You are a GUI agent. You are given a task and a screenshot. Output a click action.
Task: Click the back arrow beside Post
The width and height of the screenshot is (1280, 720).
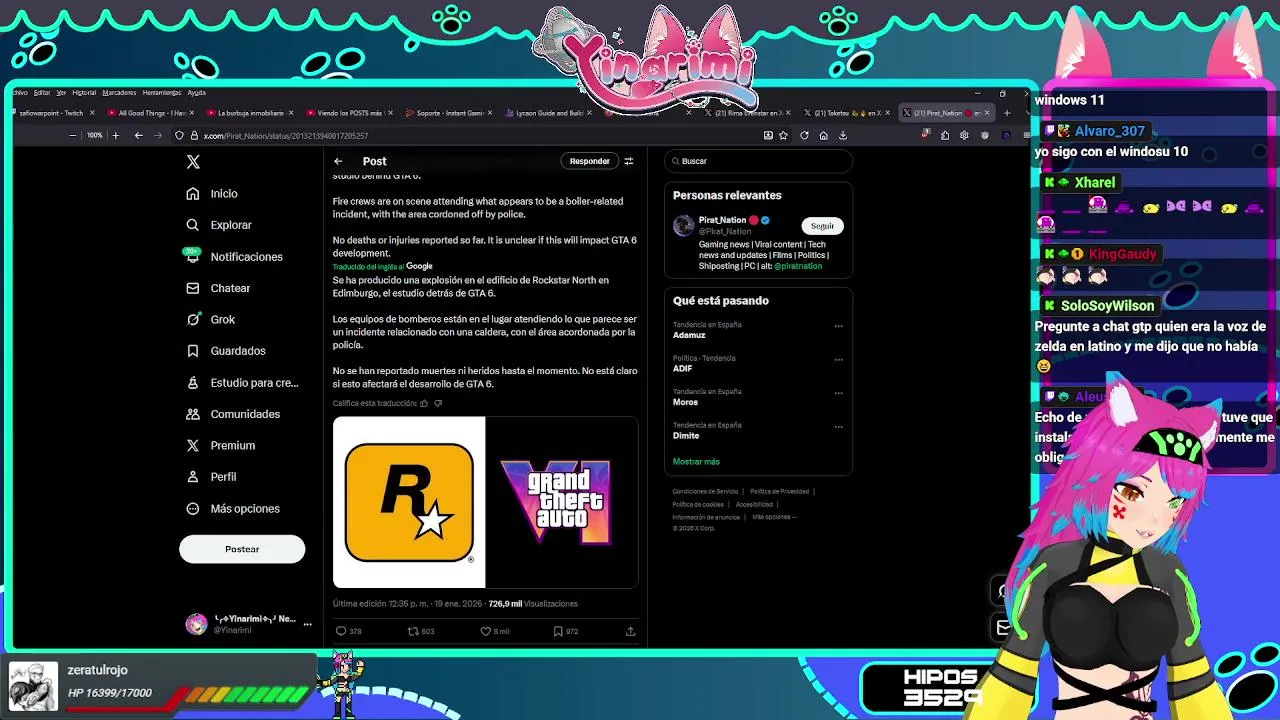pyautogui.click(x=338, y=161)
